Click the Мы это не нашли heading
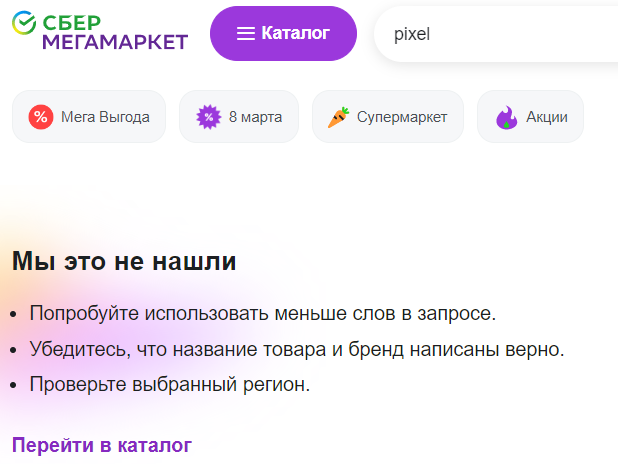 [124, 261]
